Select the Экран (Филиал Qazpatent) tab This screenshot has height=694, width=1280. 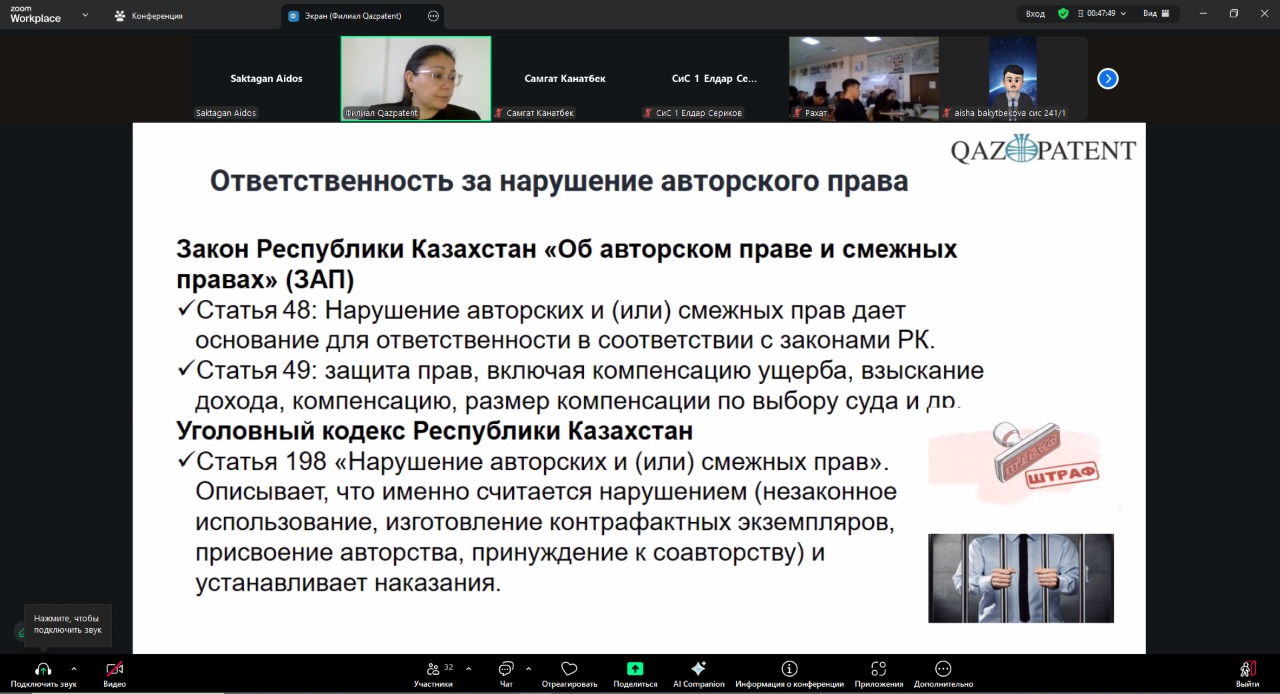click(x=355, y=16)
